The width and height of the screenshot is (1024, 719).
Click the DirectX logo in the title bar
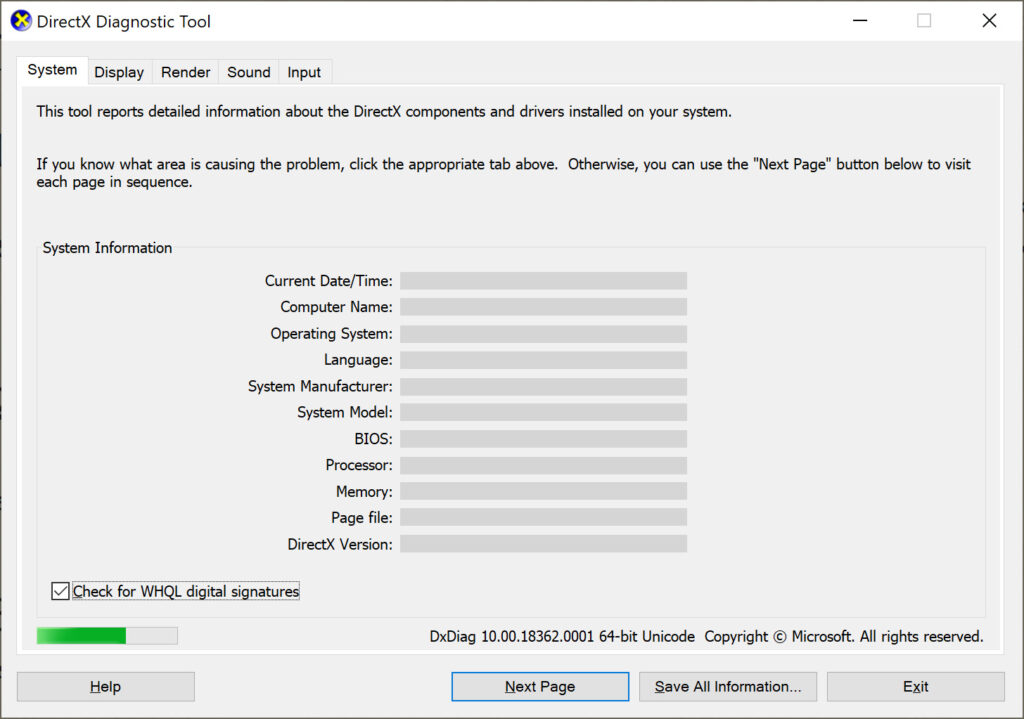21,20
